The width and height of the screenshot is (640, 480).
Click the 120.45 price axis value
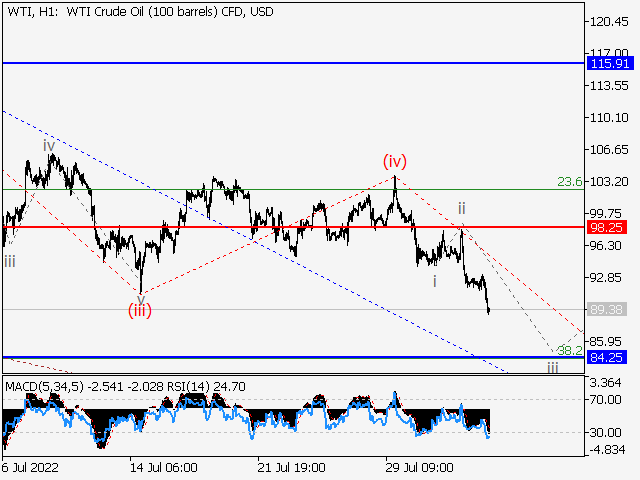point(609,22)
